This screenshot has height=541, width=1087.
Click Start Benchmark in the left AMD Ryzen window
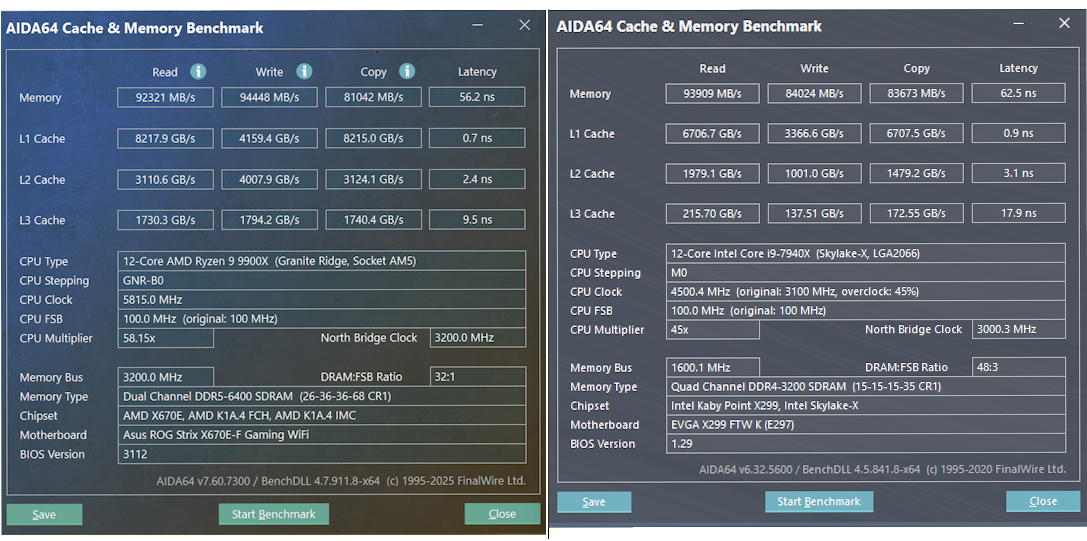[x=274, y=515]
